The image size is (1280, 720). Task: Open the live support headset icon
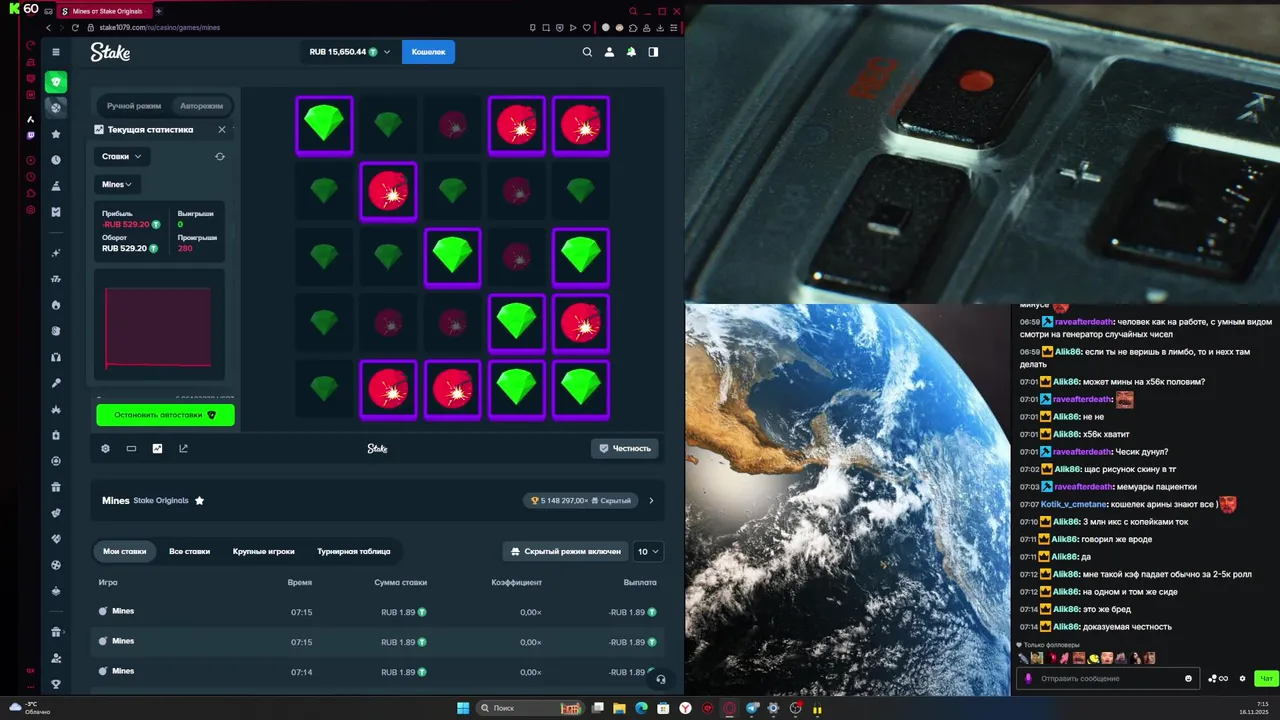point(660,679)
